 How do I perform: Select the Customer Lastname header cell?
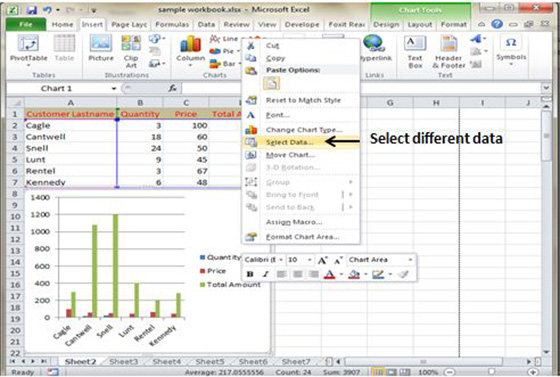click(70, 114)
